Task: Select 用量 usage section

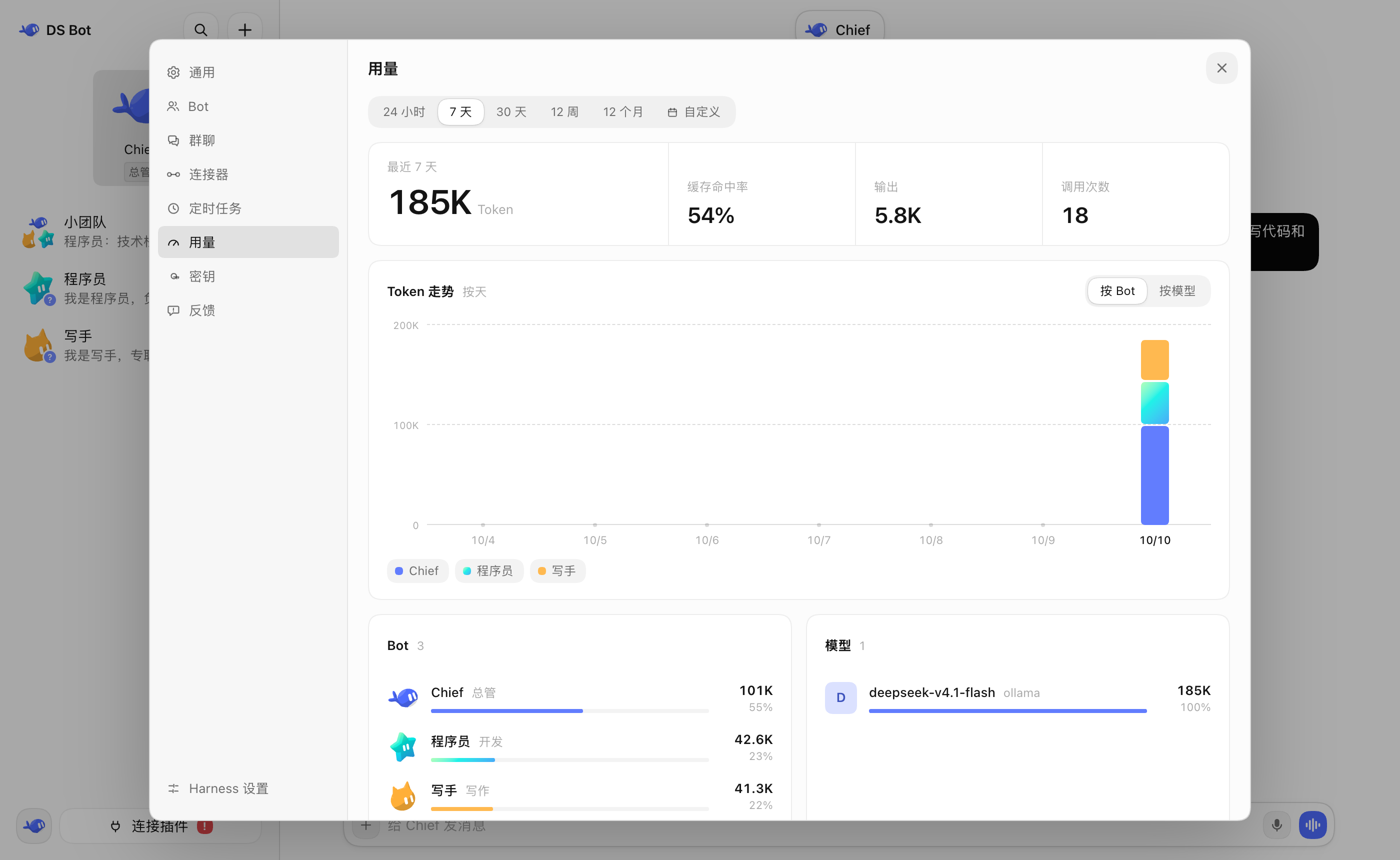Action: click(248, 242)
